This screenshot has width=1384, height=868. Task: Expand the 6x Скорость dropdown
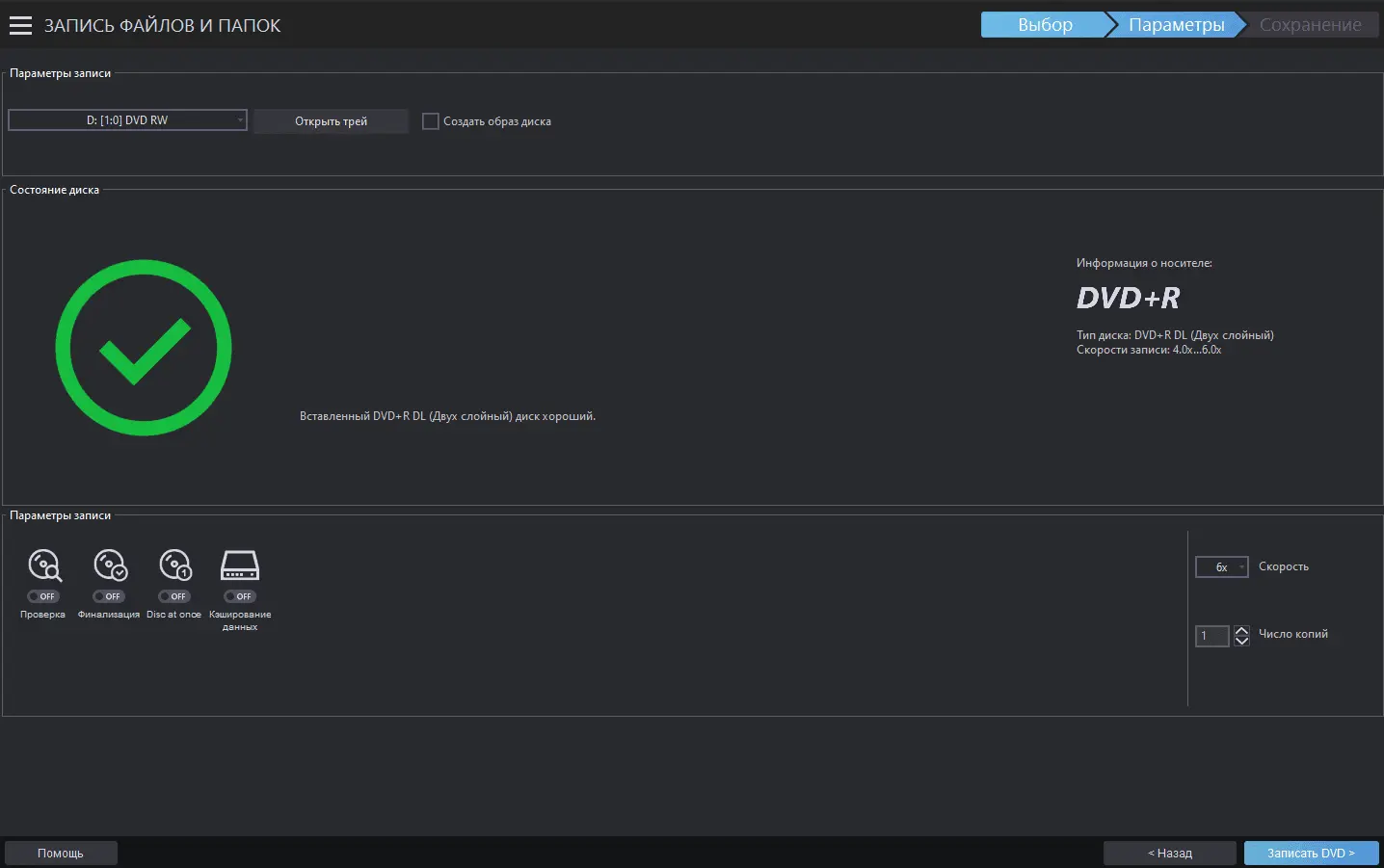1221,567
